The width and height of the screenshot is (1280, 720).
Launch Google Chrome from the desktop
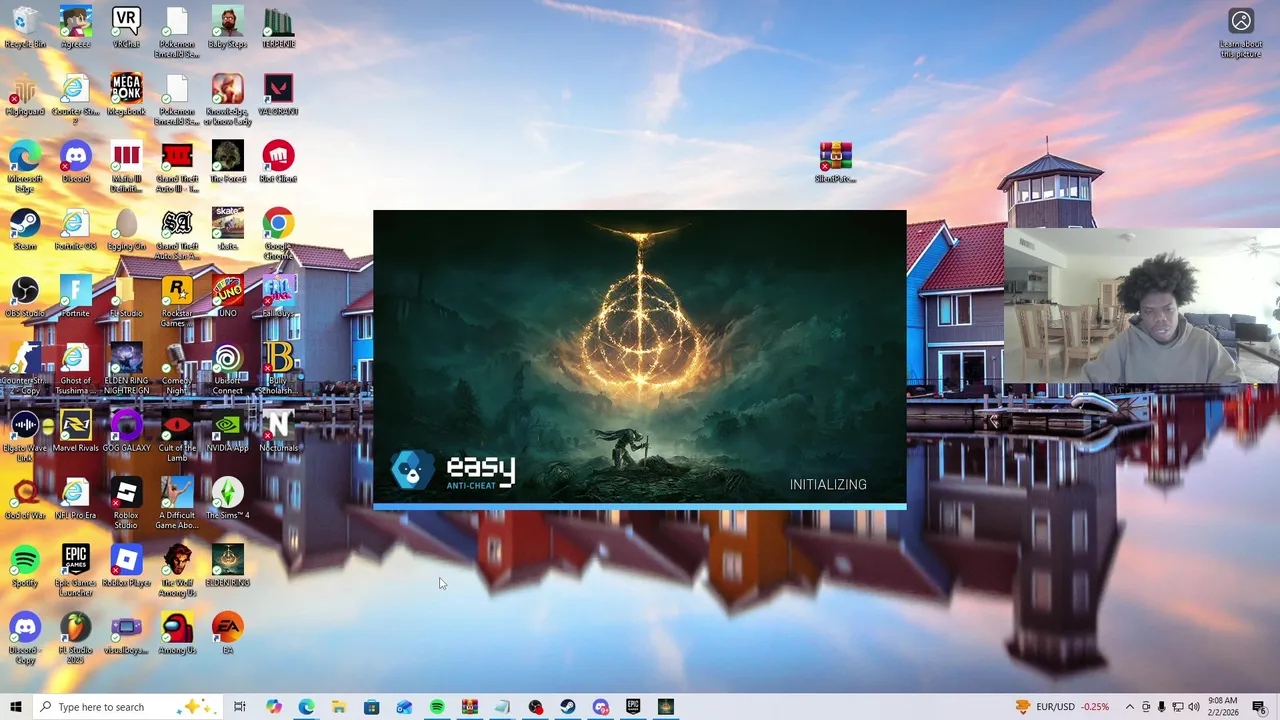(x=278, y=234)
